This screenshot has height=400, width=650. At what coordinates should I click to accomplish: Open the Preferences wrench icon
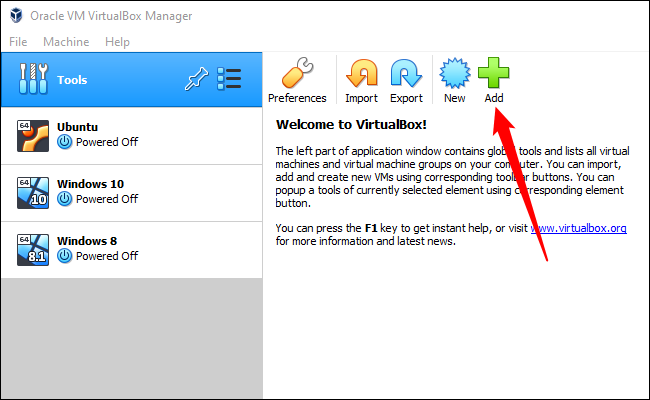tap(297, 73)
